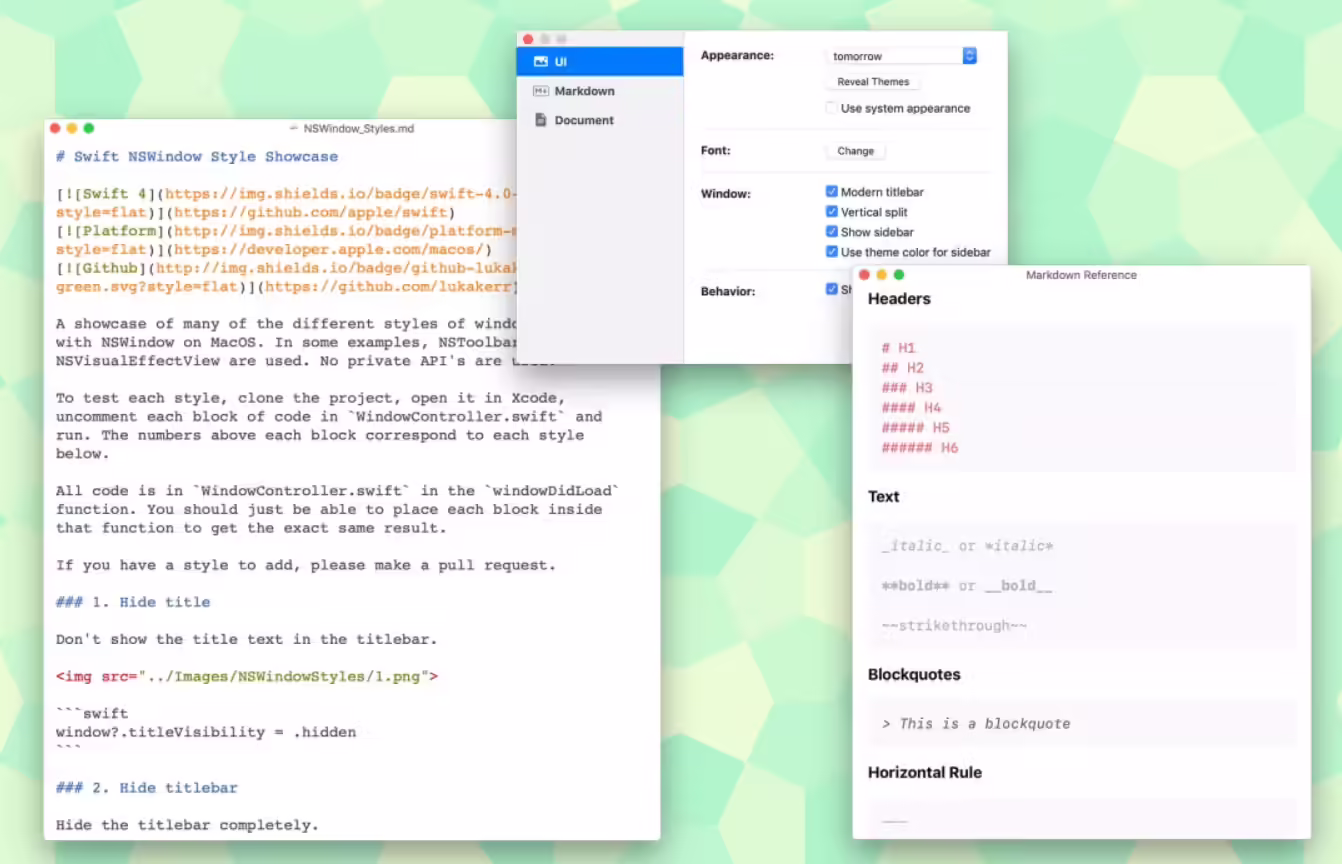This screenshot has width=1342, height=864.
Task: Open the Appearance theme dropdown showing tomorrow
Action: point(901,56)
